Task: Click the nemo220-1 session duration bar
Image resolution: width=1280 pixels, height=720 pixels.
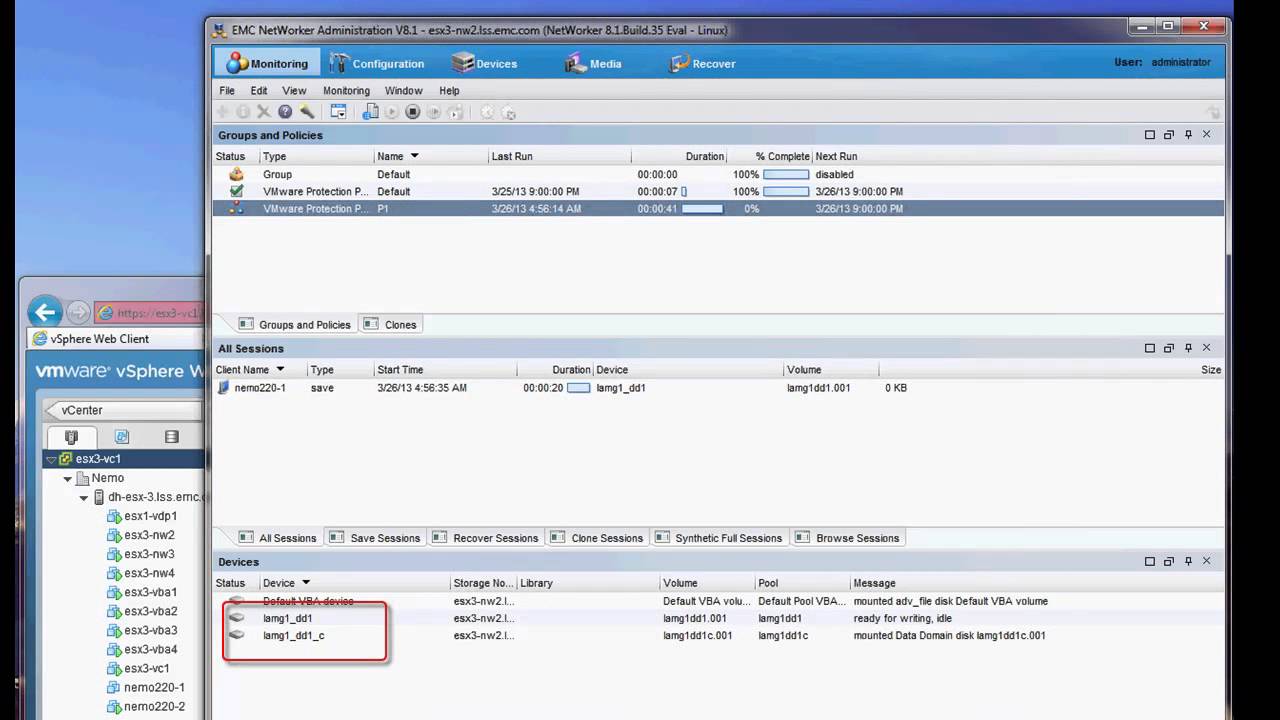Action: tap(579, 387)
